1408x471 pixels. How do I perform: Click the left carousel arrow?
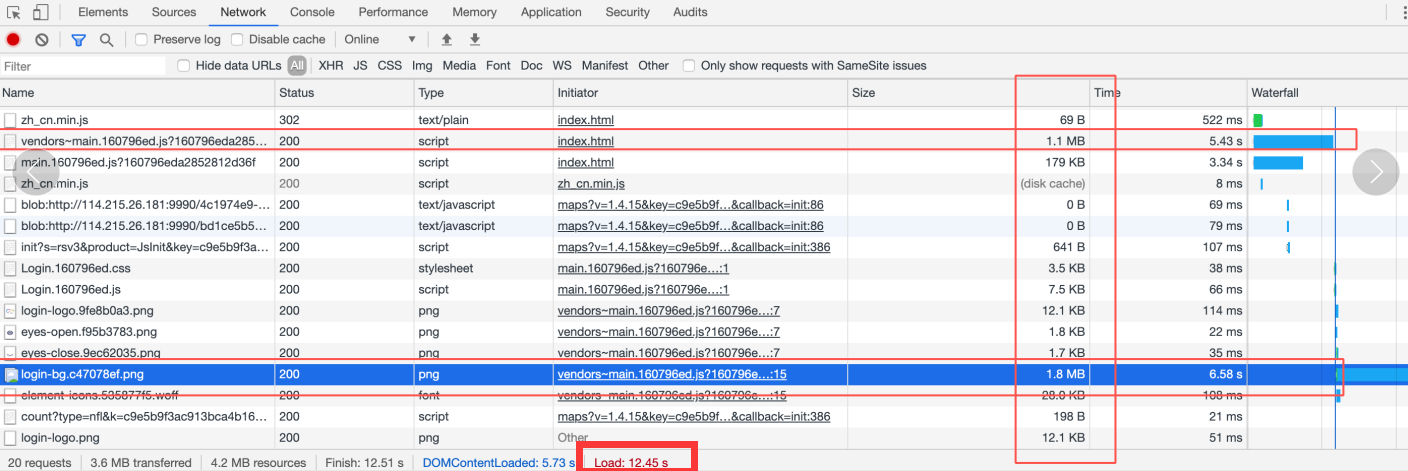[37, 172]
